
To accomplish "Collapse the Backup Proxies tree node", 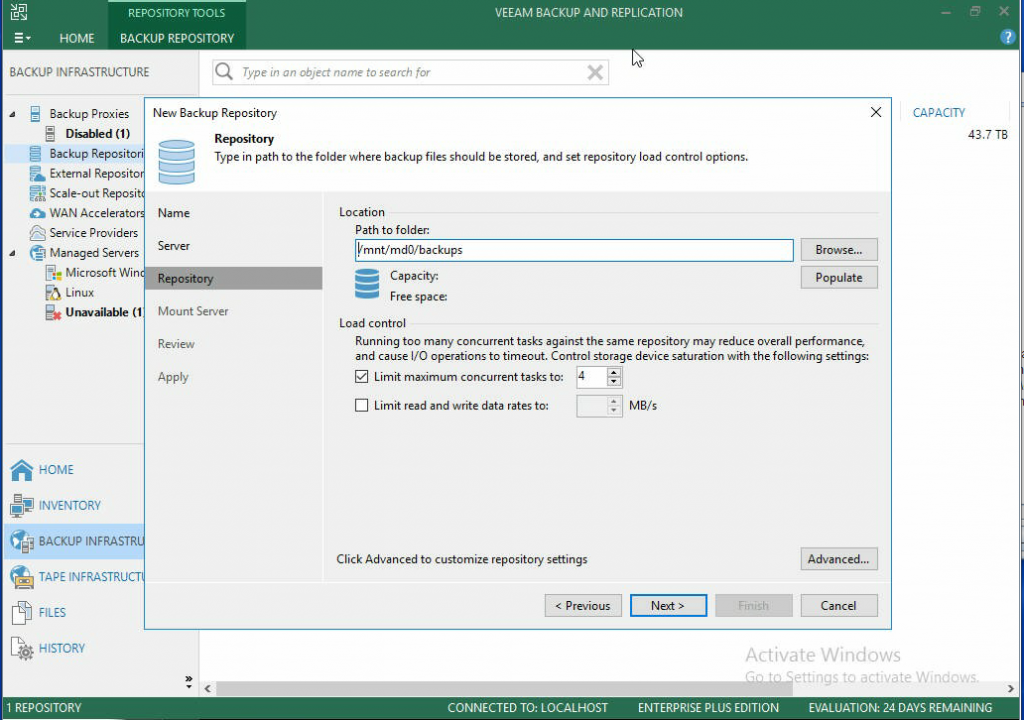I will point(12,114).
